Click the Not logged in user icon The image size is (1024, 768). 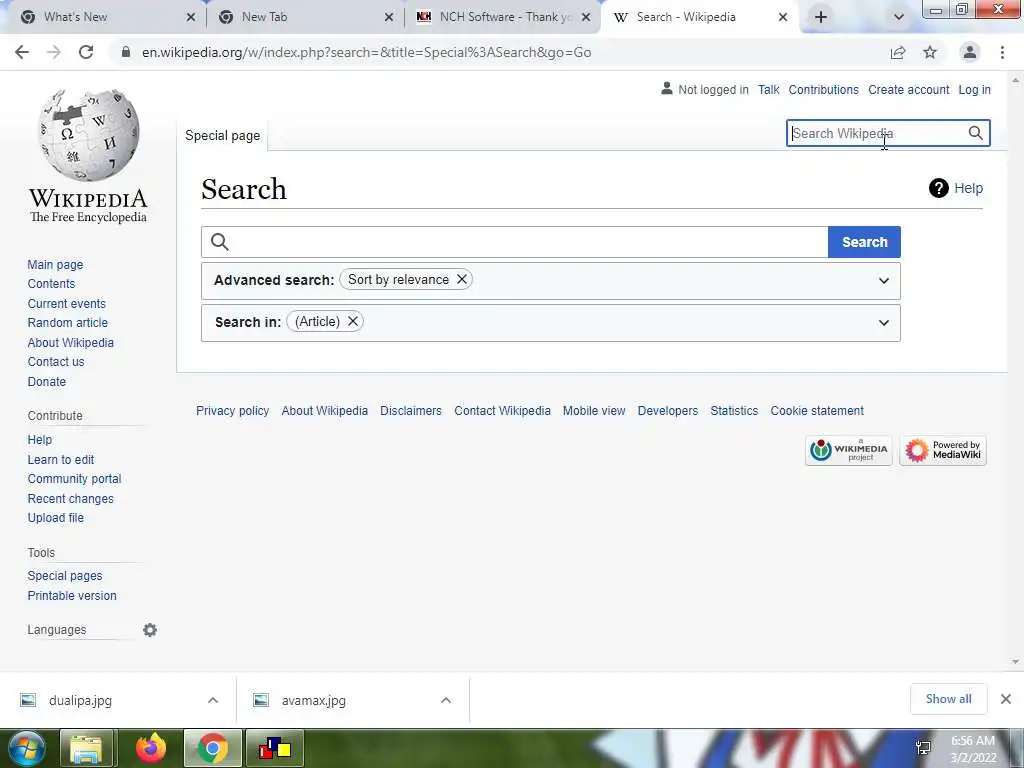[667, 88]
